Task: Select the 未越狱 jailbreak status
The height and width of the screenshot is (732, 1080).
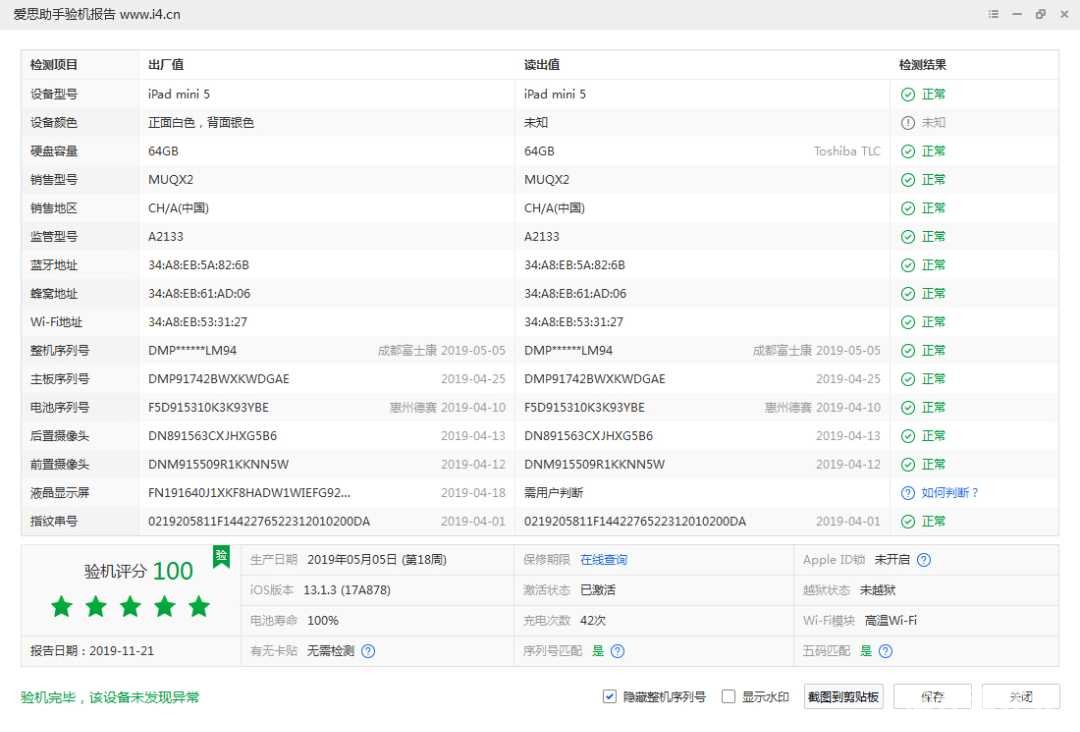Action: (x=878, y=590)
